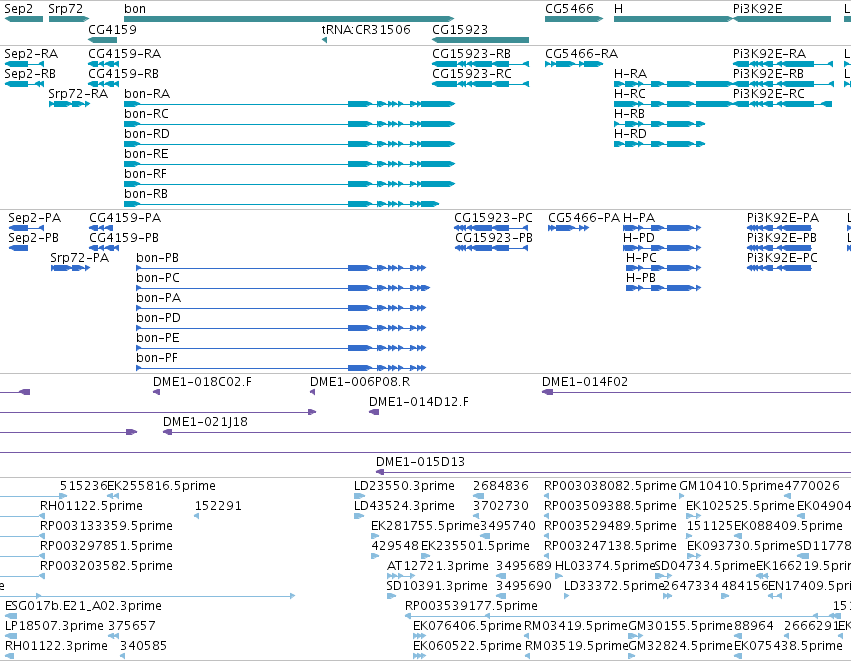Click the CG5466-PA protein label
This screenshot has width=851, height=661.
tap(584, 218)
